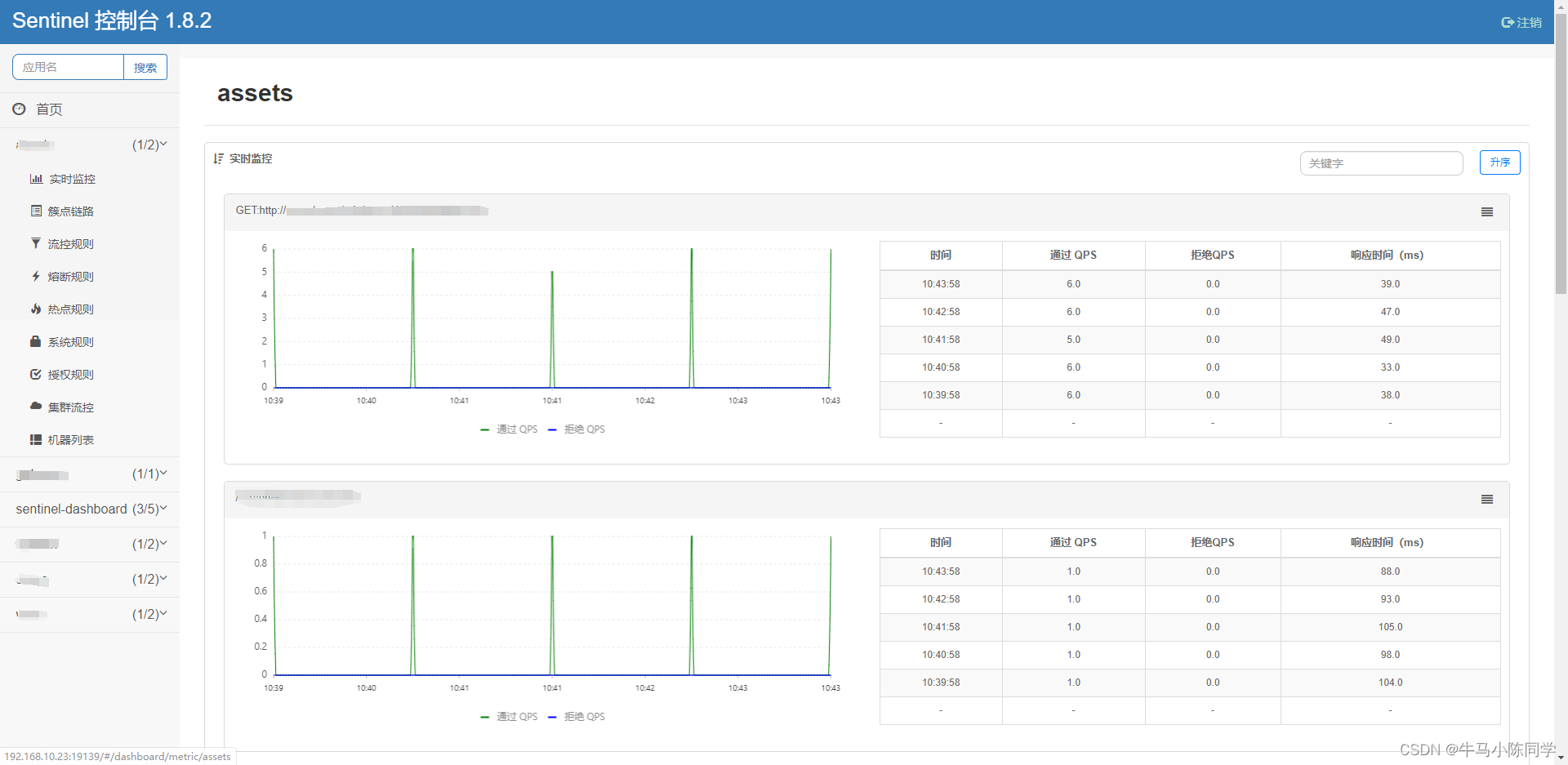This screenshot has width=1568, height=765.
Task: Click the 39.0 response time value
Action: [x=1390, y=284]
